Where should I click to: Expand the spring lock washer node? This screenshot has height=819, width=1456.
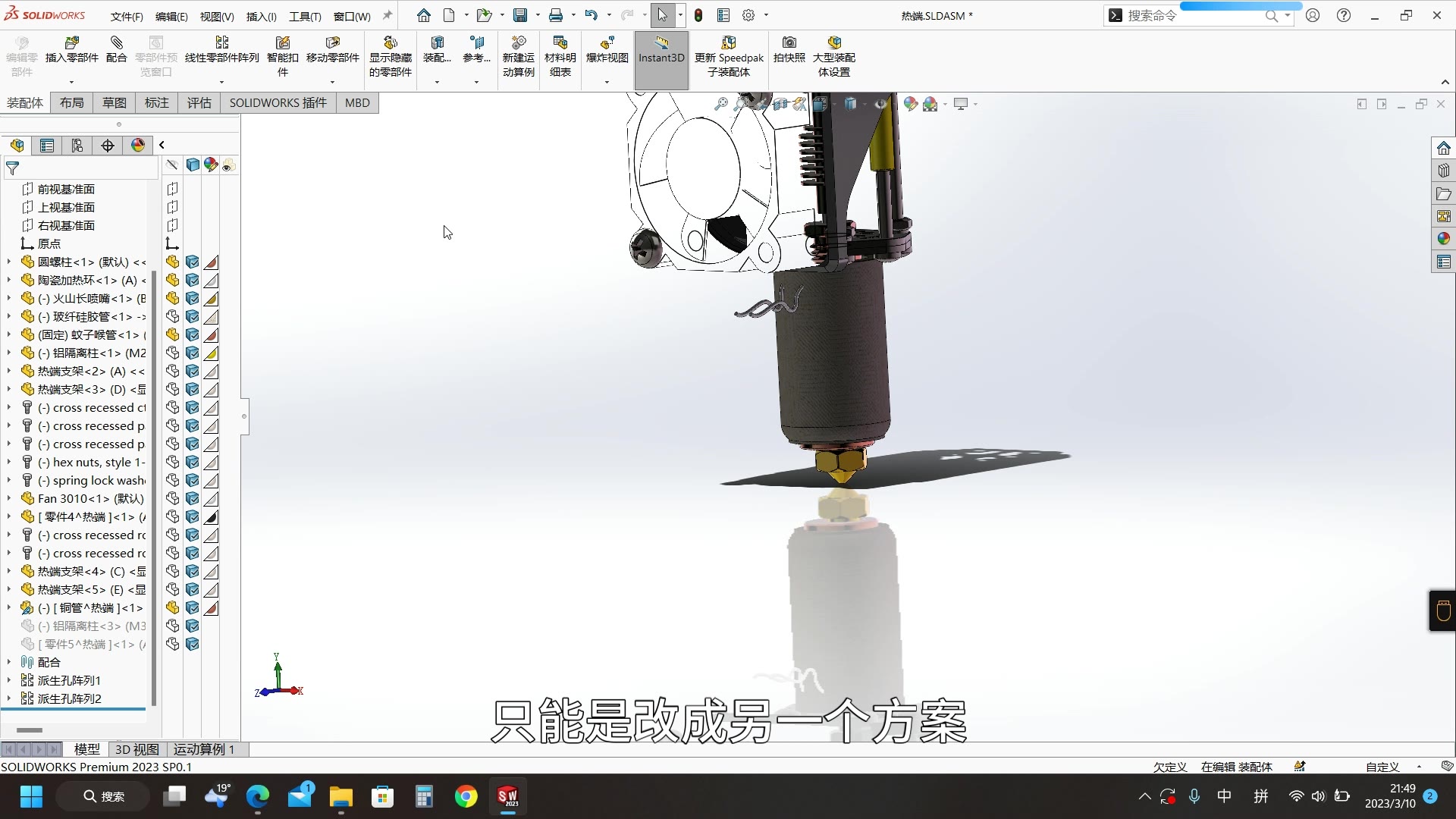[9, 480]
